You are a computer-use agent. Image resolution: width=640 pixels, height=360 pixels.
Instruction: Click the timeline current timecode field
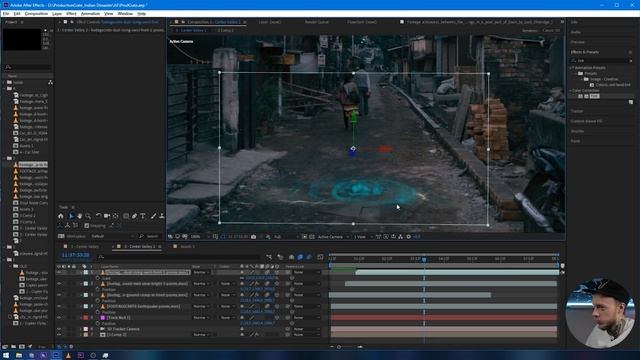[76, 255]
